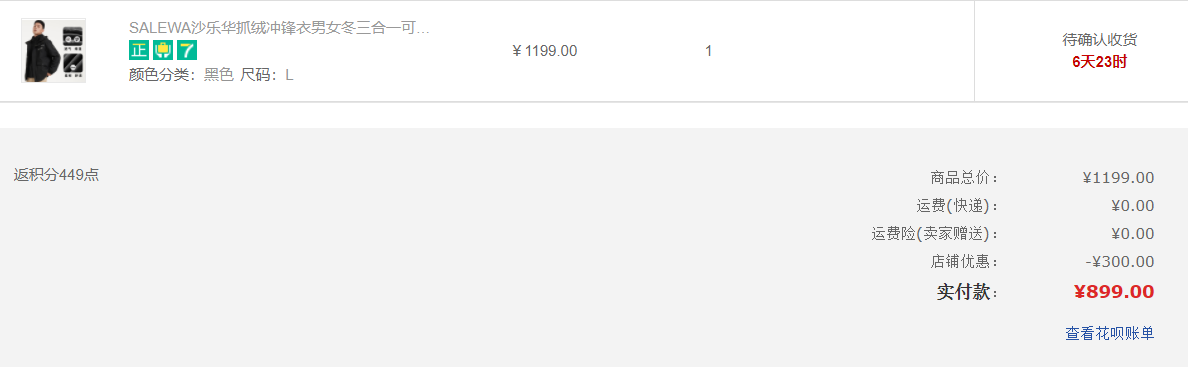Click the 商品总价 label
Screen dimensions: 1188x367
(x=964, y=178)
